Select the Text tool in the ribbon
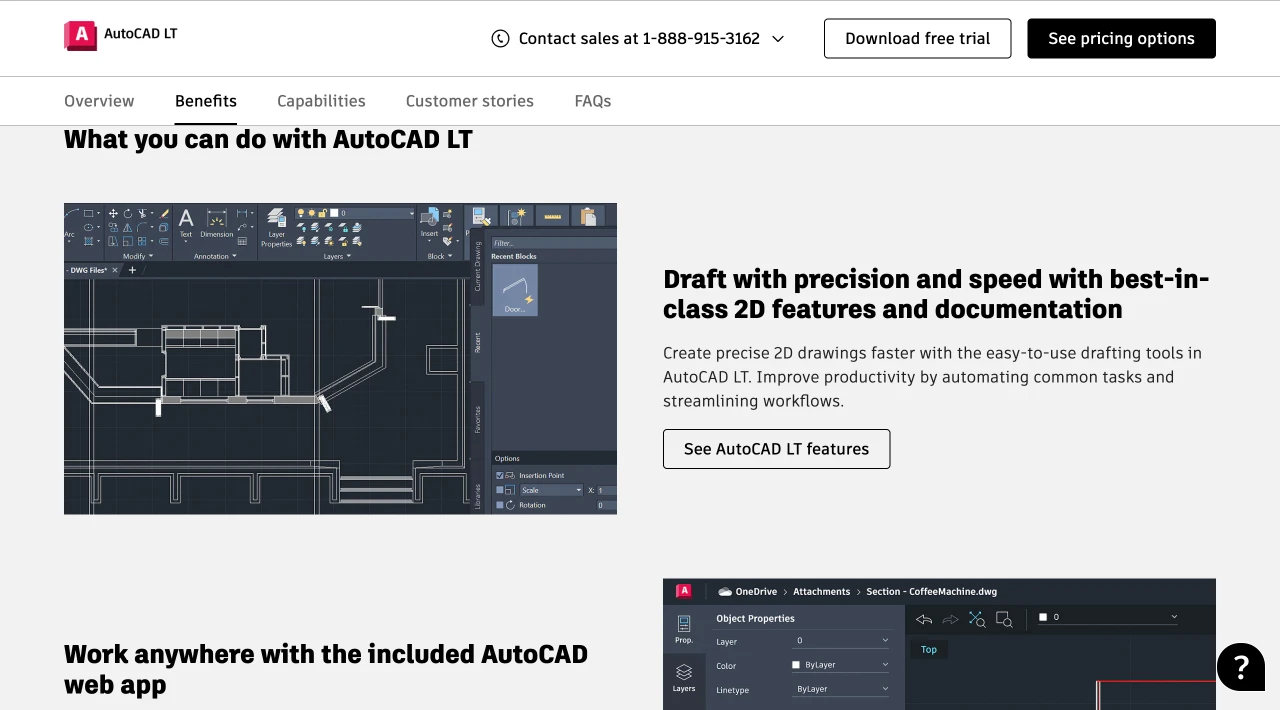1280x710 pixels. 186,220
